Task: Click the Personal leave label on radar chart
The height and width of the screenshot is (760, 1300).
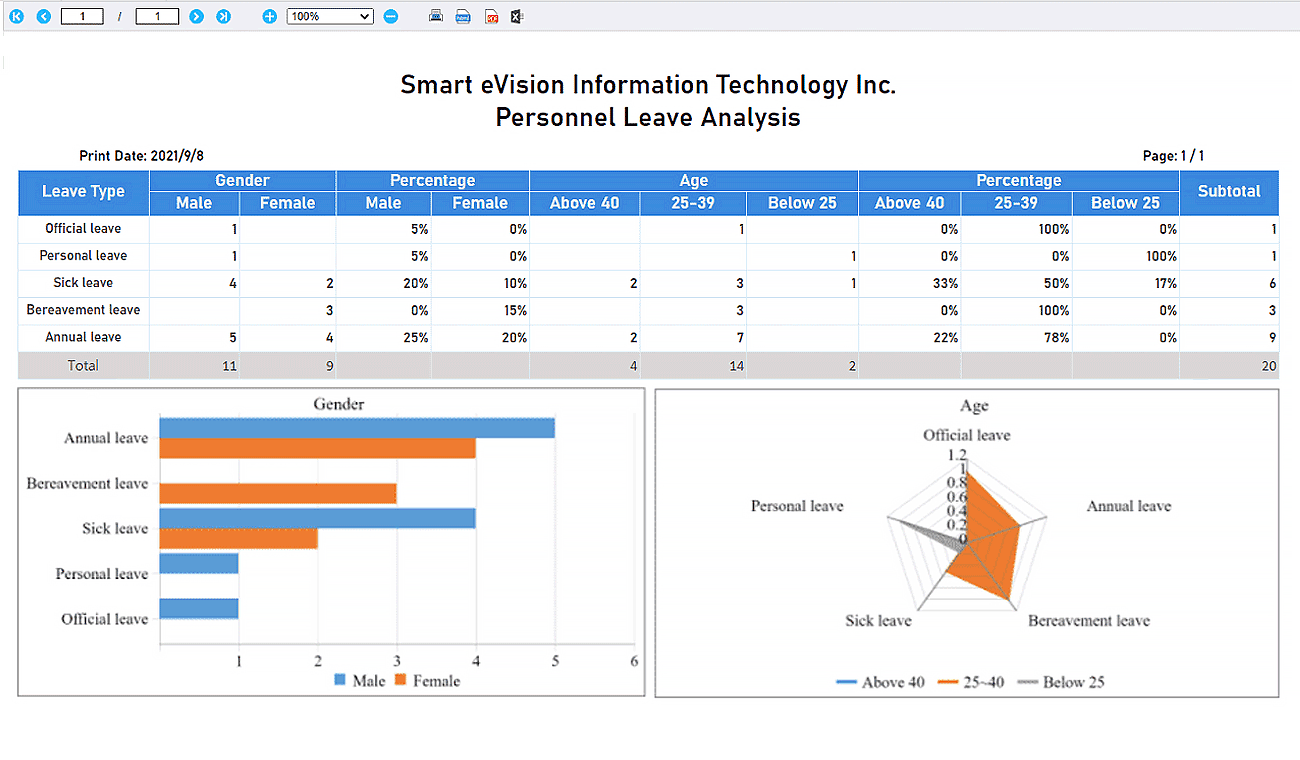Action: (797, 506)
